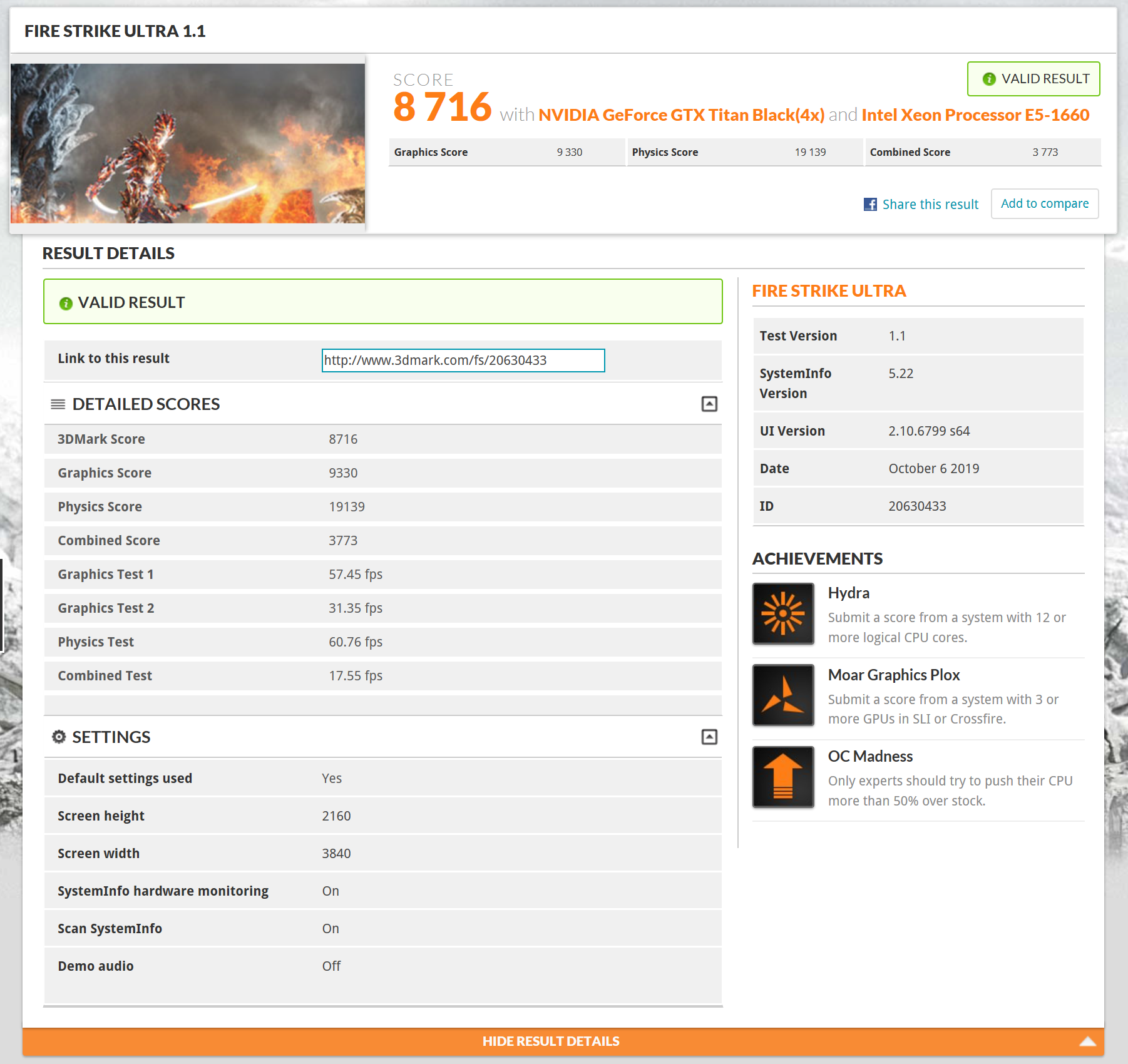Click green info icon in Result Details banner
This screenshot has width=1128, height=1064.
pyautogui.click(x=66, y=304)
